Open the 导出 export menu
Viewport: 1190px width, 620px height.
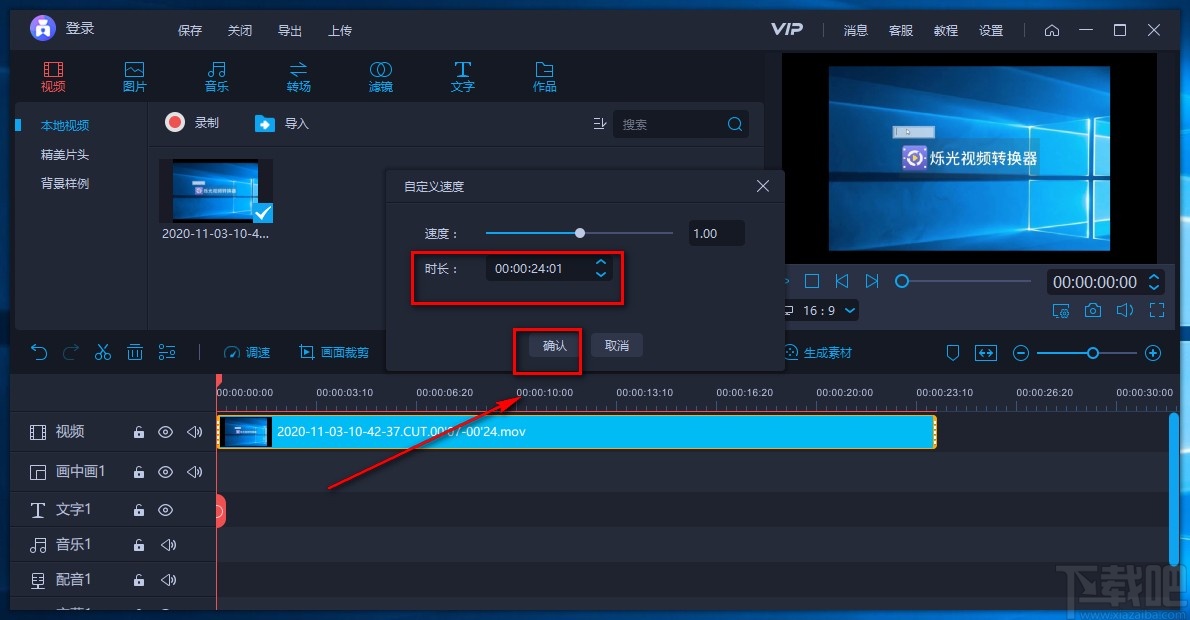289,30
